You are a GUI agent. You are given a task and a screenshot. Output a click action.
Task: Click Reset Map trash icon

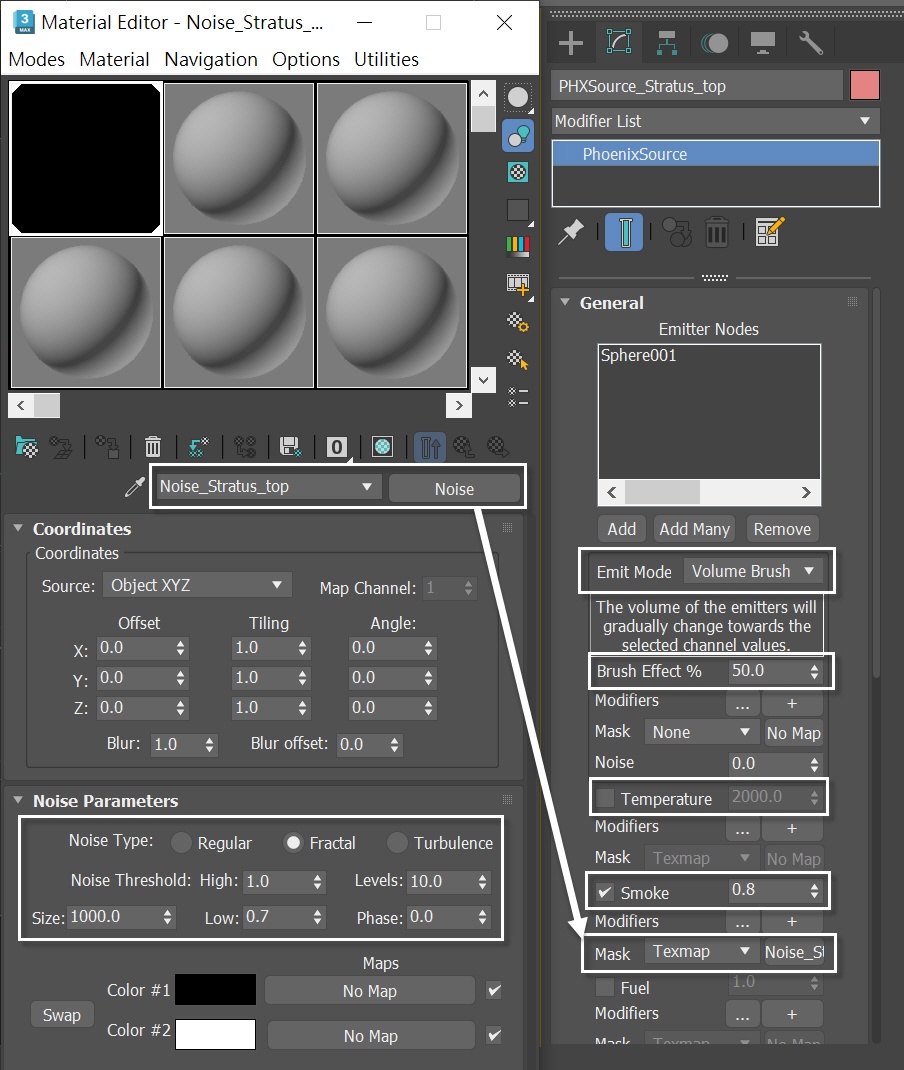[x=153, y=447]
